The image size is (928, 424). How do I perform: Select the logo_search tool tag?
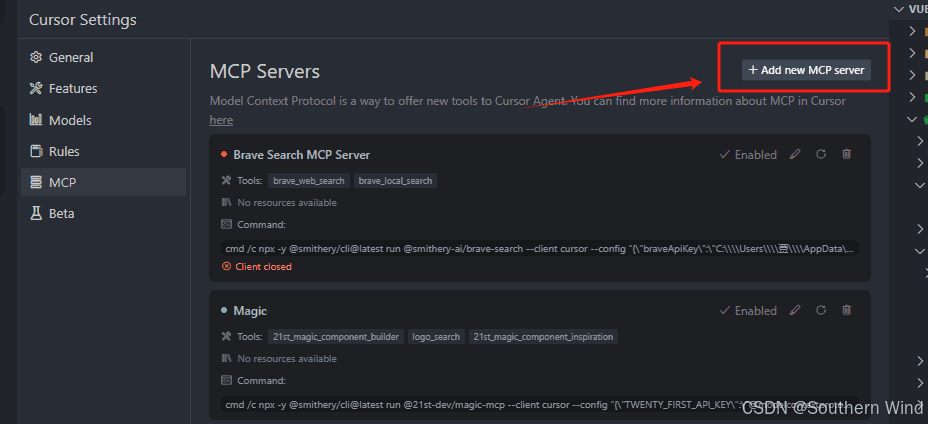pos(436,336)
